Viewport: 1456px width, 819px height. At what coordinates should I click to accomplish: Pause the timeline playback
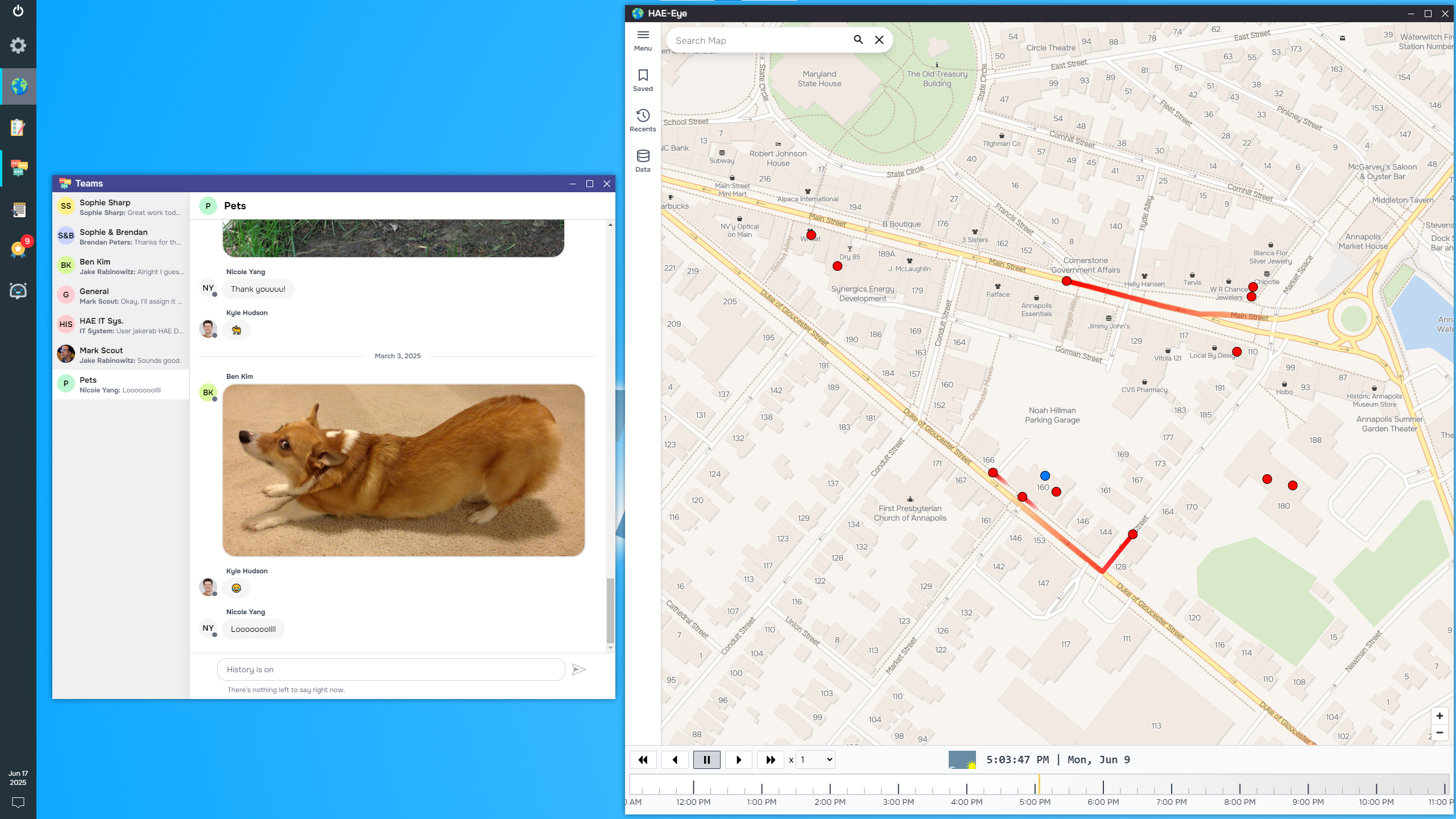[706, 760]
